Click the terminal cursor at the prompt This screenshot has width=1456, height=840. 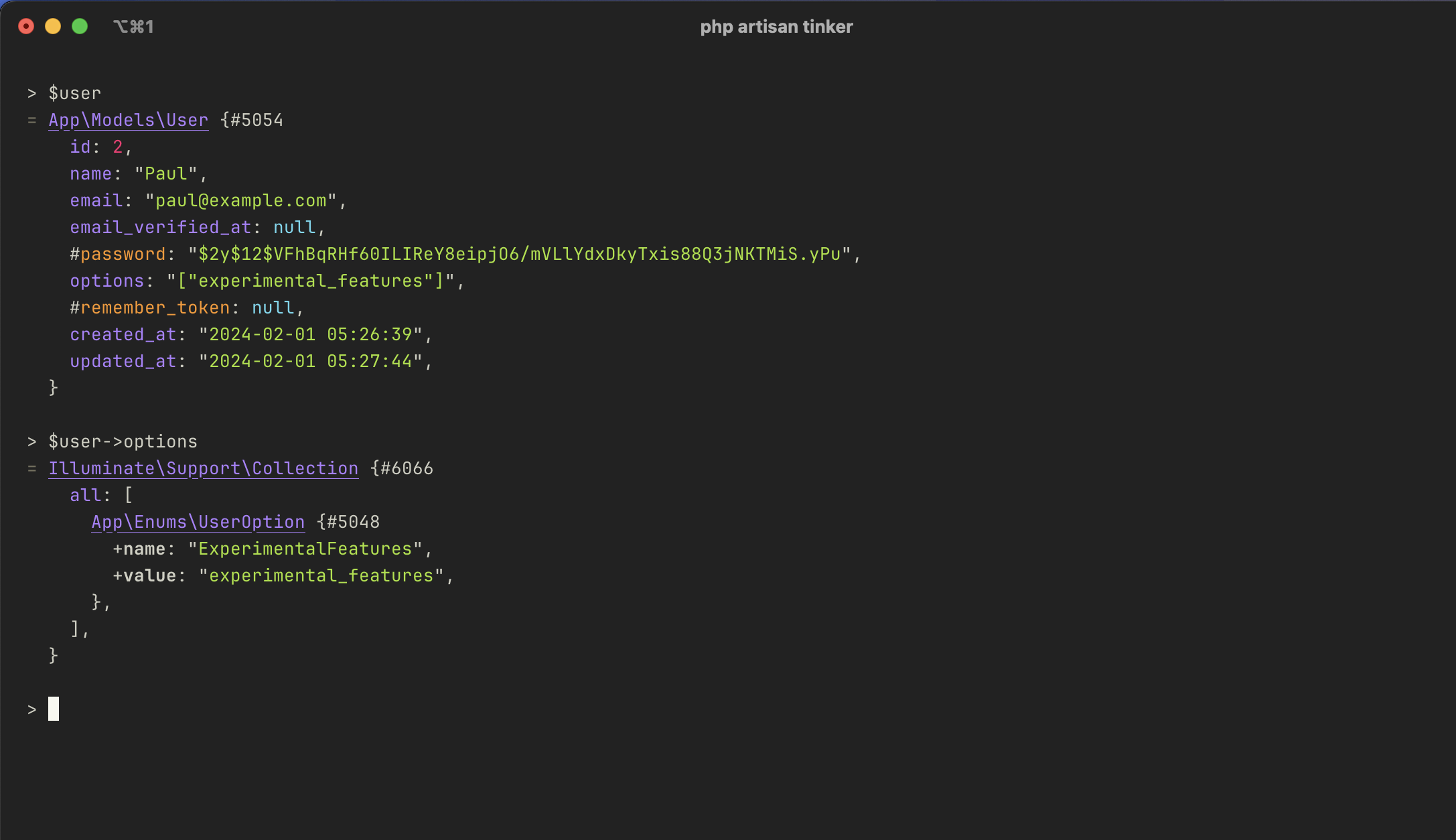[x=54, y=709]
